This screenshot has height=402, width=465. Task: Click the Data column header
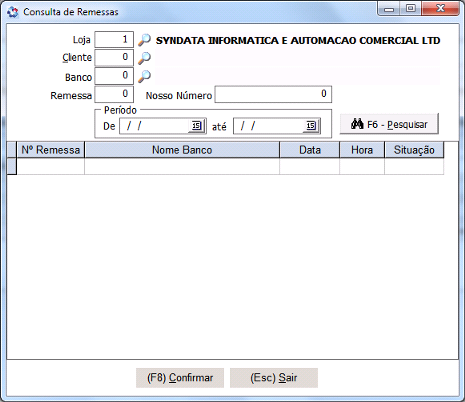click(x=310, y=150)
